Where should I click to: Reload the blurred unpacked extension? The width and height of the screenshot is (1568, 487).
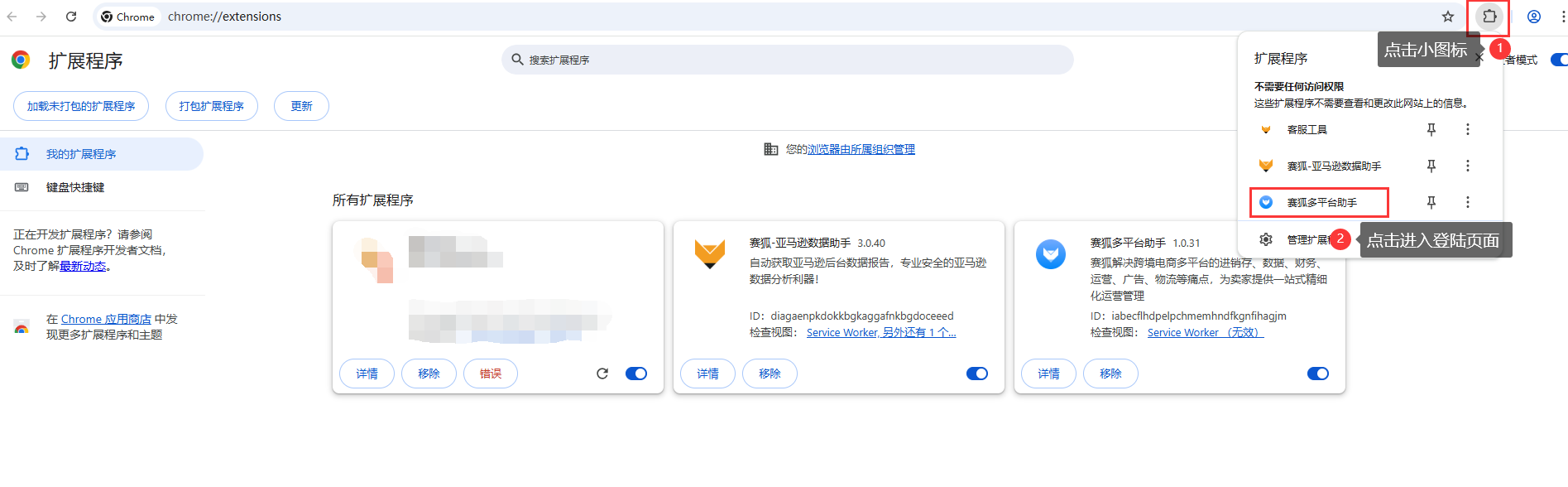[x=602, y=374]
